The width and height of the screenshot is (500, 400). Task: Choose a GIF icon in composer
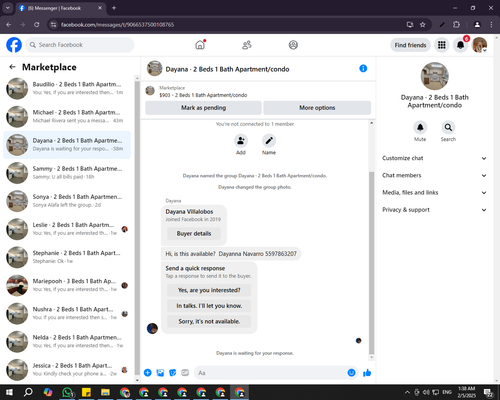pos(185,373)
